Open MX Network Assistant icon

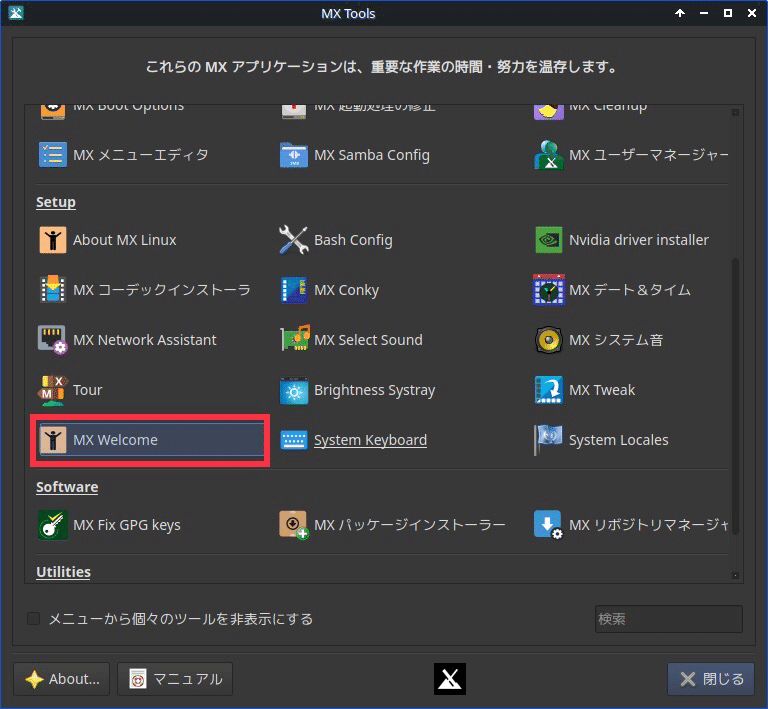pos(52,340)
